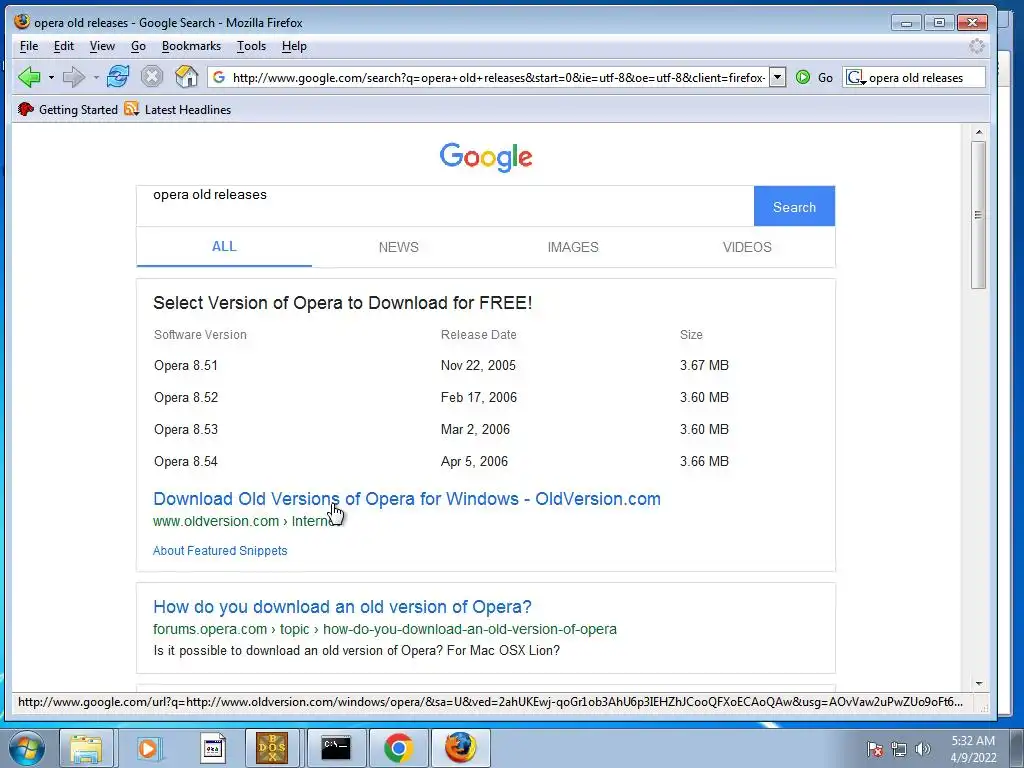Click the vertical scrollbar thumb
Image resolution: width=1024 pixels, height=768 pixels.
978,215
